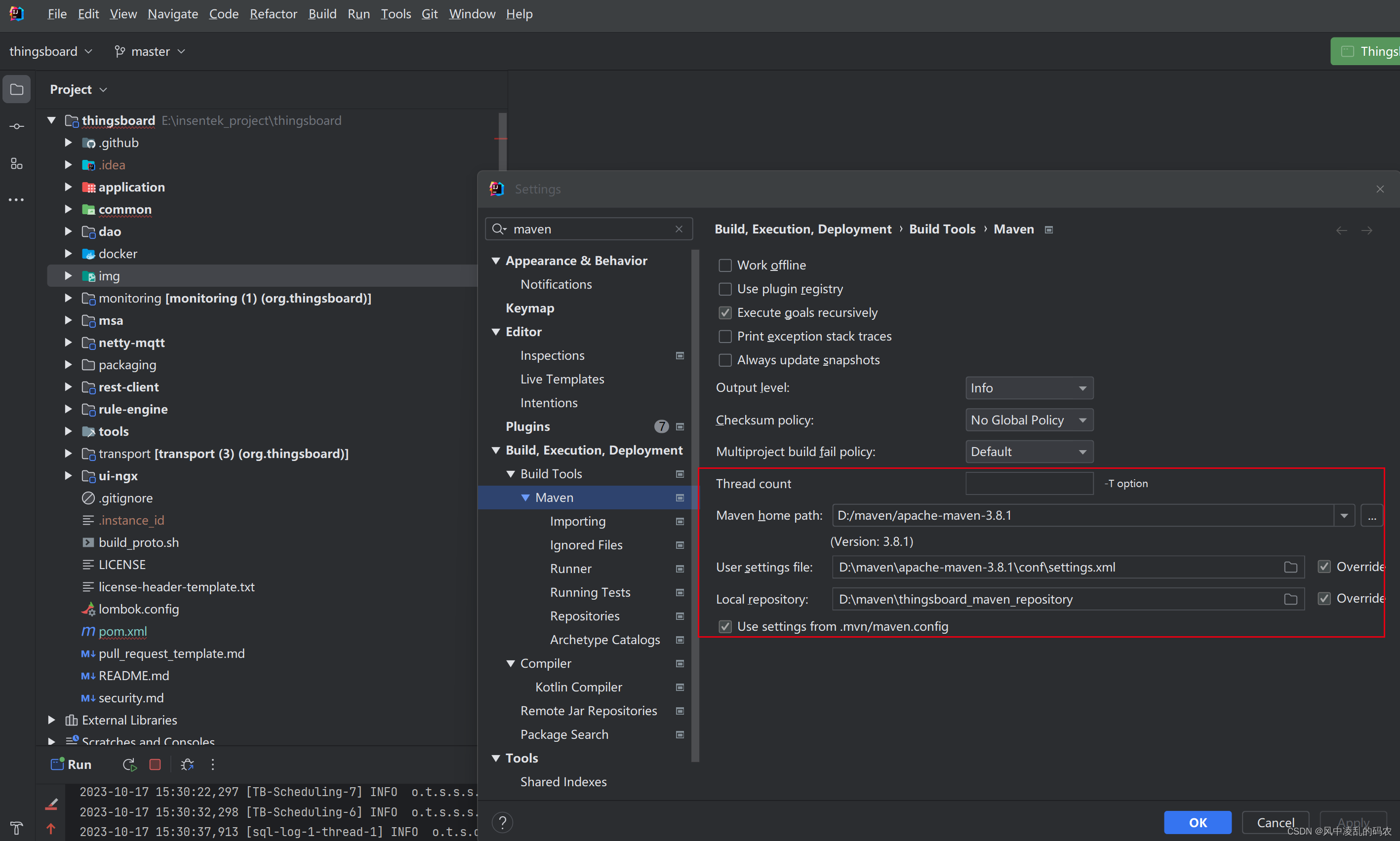The image size is (1400, 841).
Task: Click the Commit icon in left sidebar
Action: [16, 126]
